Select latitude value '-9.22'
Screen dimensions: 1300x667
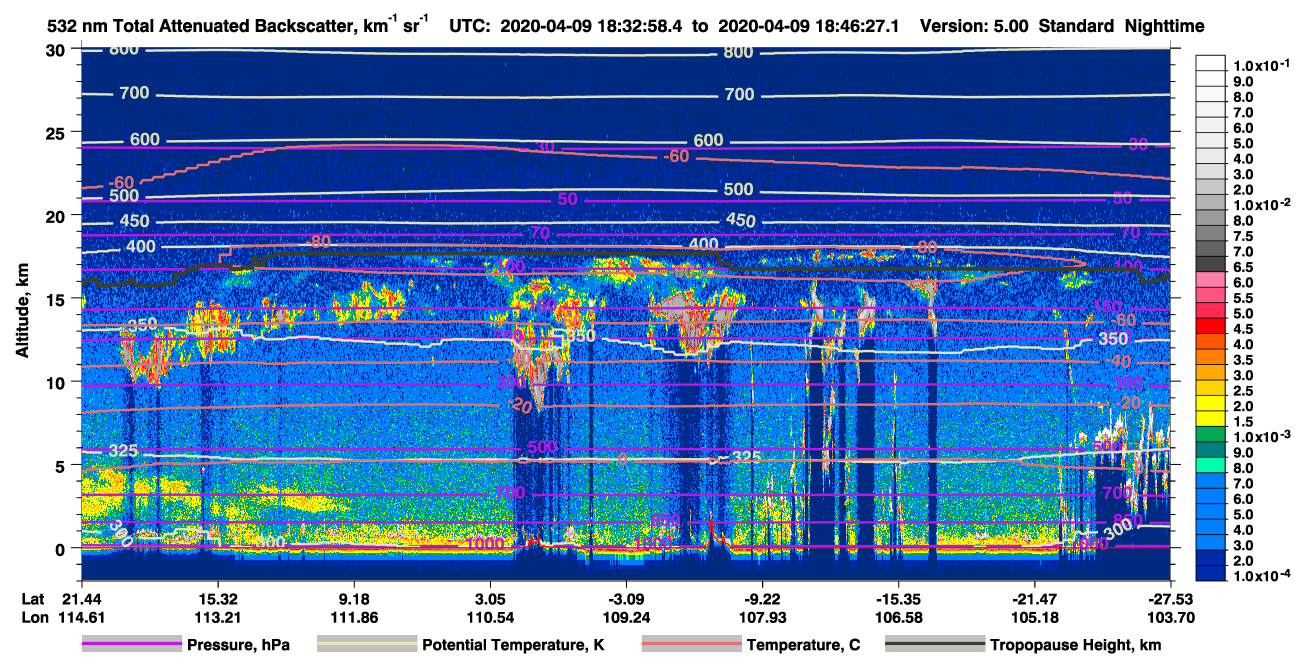pyautogui.click(x=762, y=598)
